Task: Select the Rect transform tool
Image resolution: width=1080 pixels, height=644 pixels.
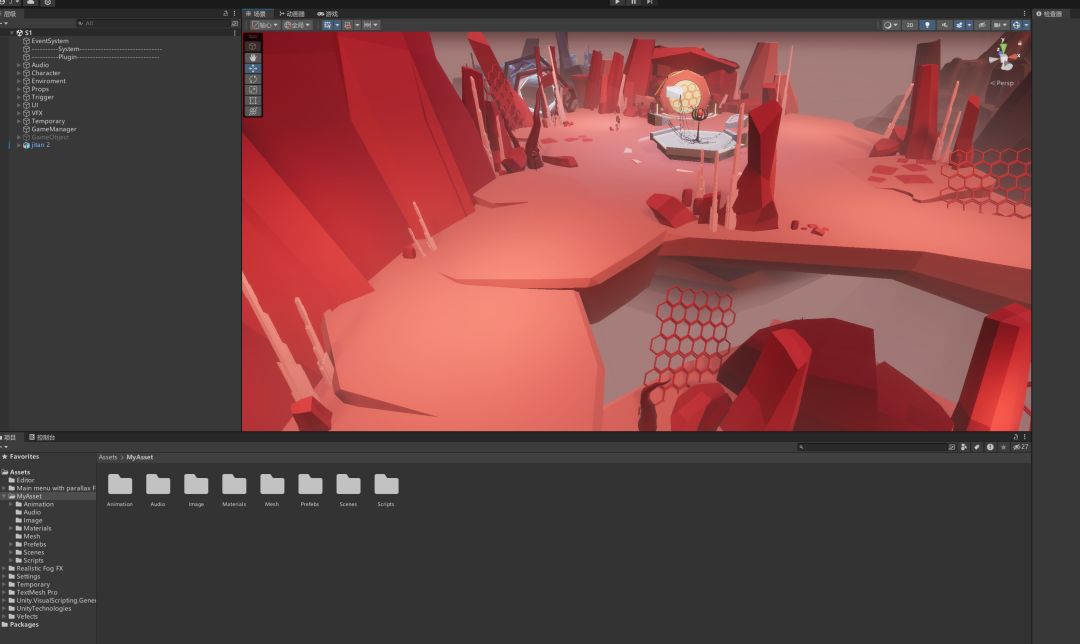Action: pyautogui.click(x=253, y=101)
